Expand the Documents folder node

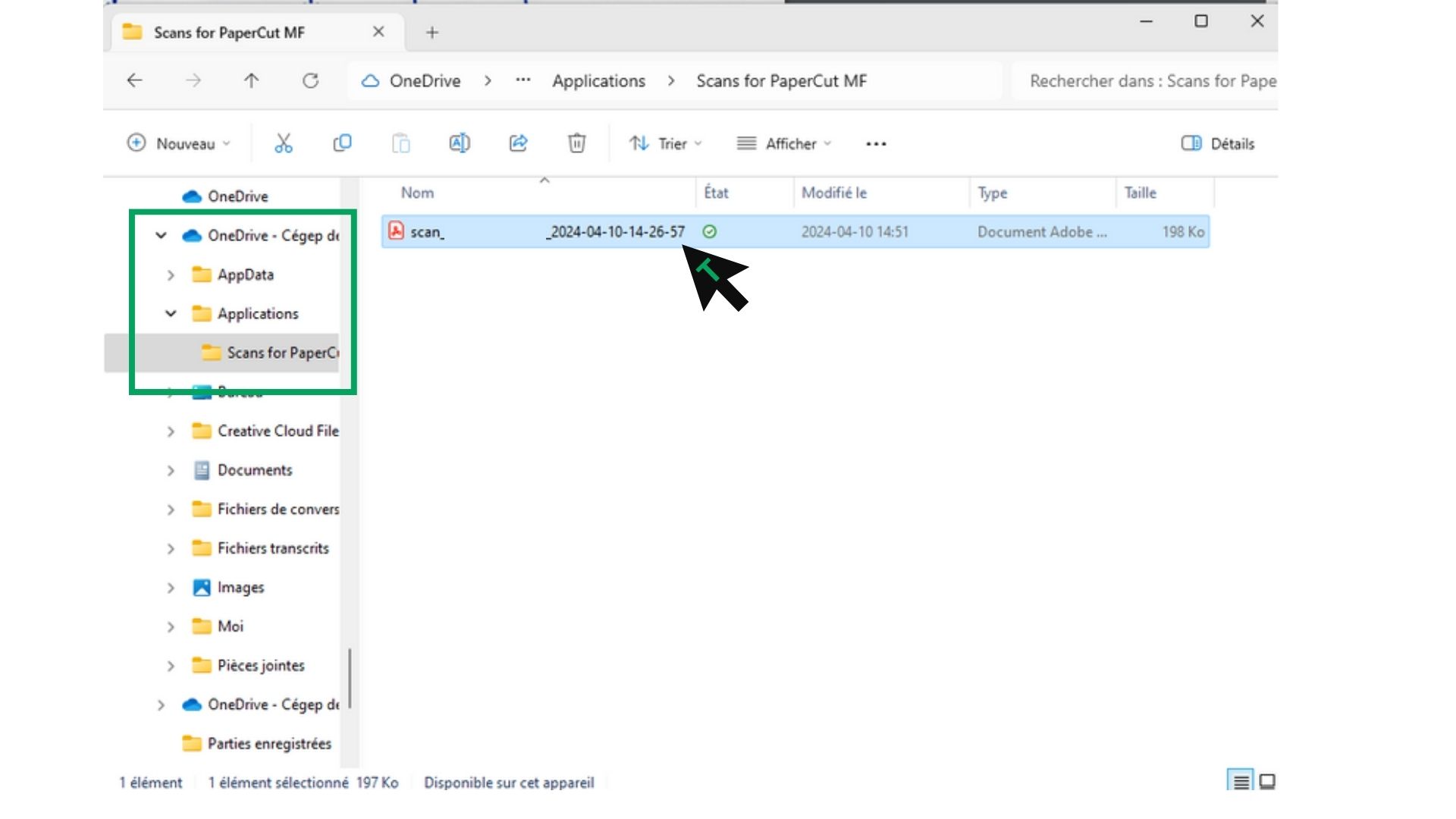coord(171,470)
